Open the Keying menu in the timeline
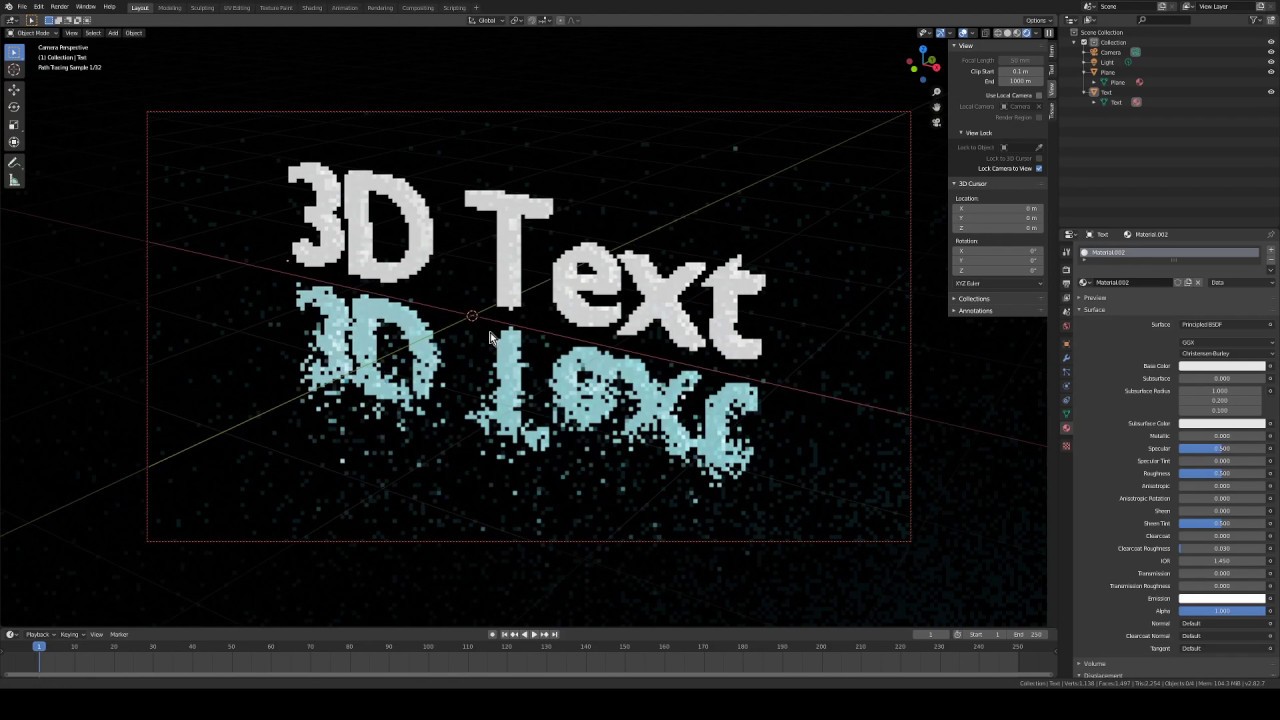The width and height of the screenshot is (1280, 720). [x=70, y=634]
